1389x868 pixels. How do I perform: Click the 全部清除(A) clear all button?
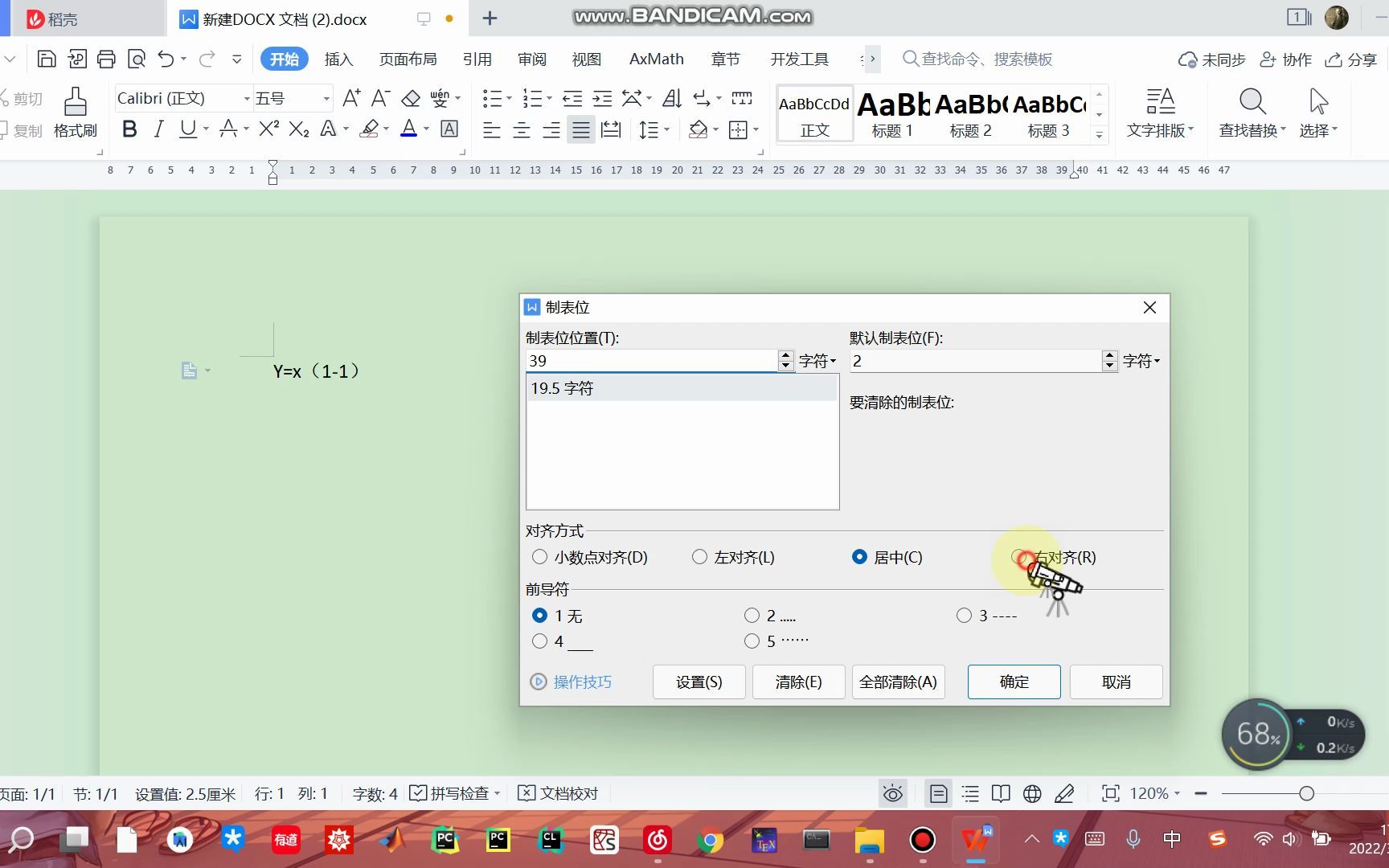pyautogui.click(x=898, y=682)
